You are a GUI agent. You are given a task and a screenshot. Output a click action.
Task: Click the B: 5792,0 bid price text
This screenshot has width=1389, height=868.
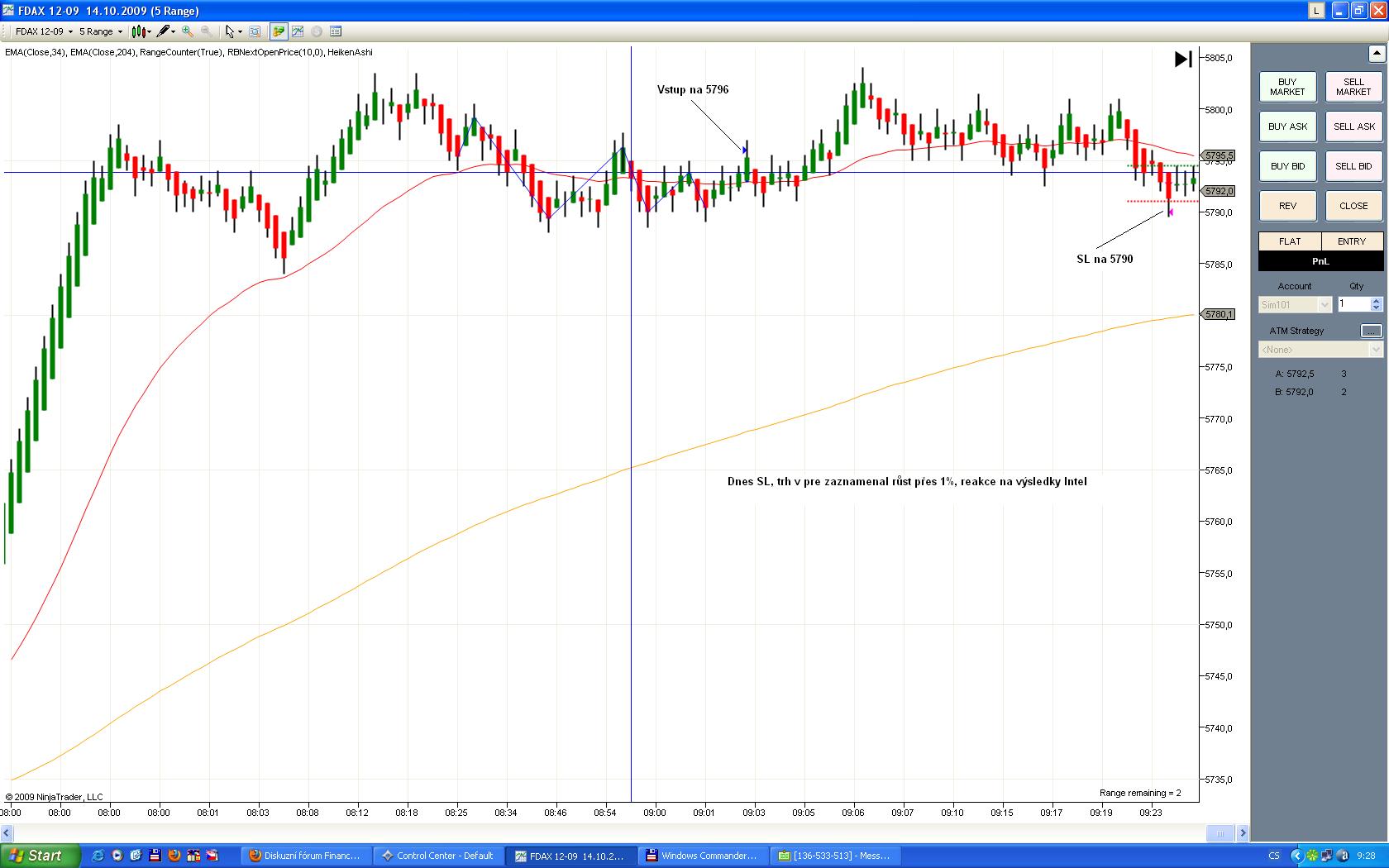[x=1294, y=392]
